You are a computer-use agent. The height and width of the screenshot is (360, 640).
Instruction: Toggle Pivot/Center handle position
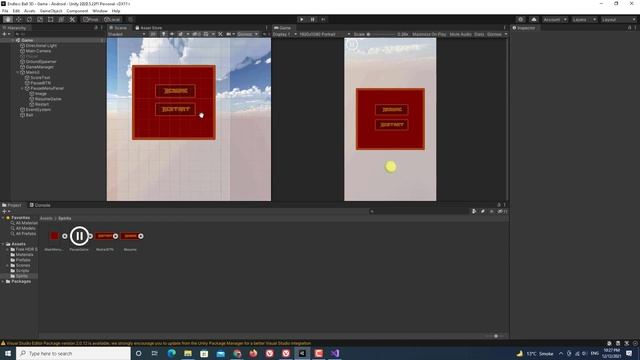click(x=91, y=20)
